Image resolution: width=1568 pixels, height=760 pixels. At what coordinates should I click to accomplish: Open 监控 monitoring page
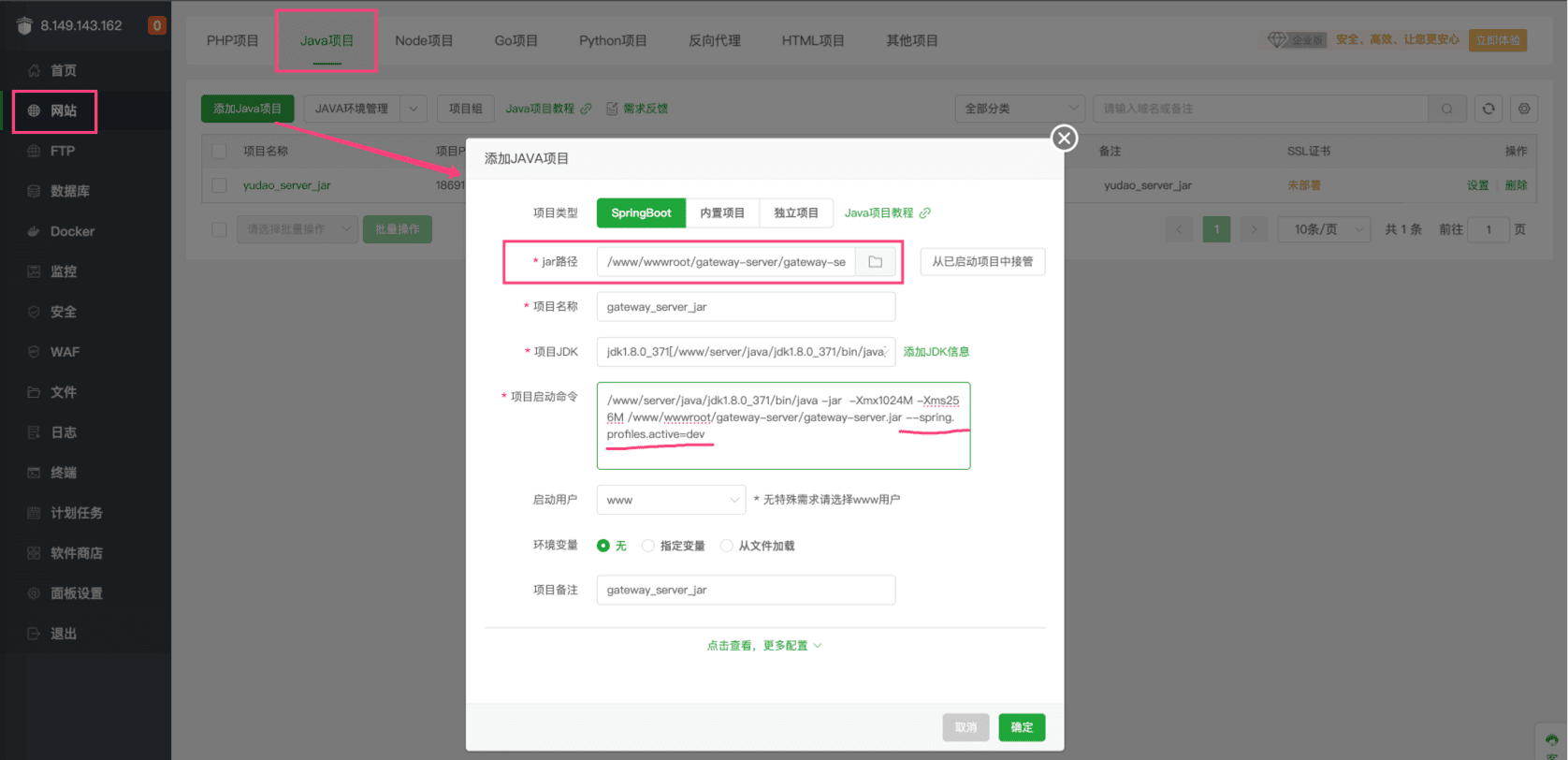pos(63,271)
